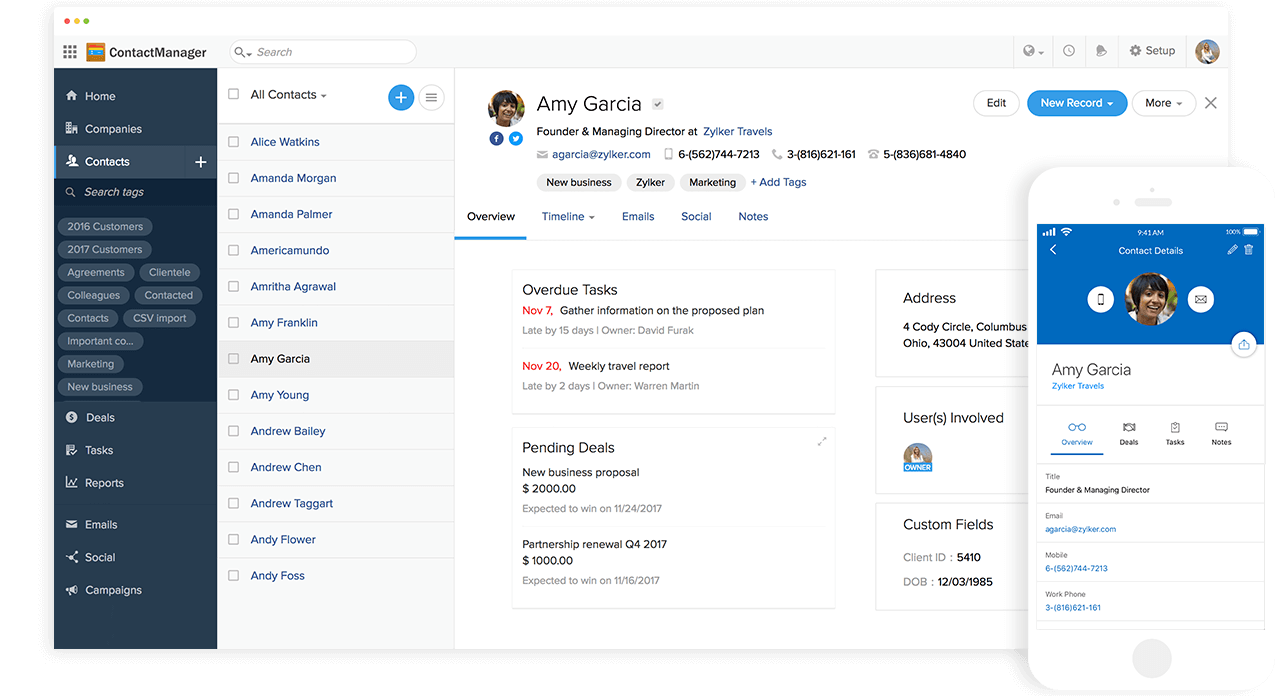
Task: Click the globe icon in top bar
Action: click(1030, 51)
